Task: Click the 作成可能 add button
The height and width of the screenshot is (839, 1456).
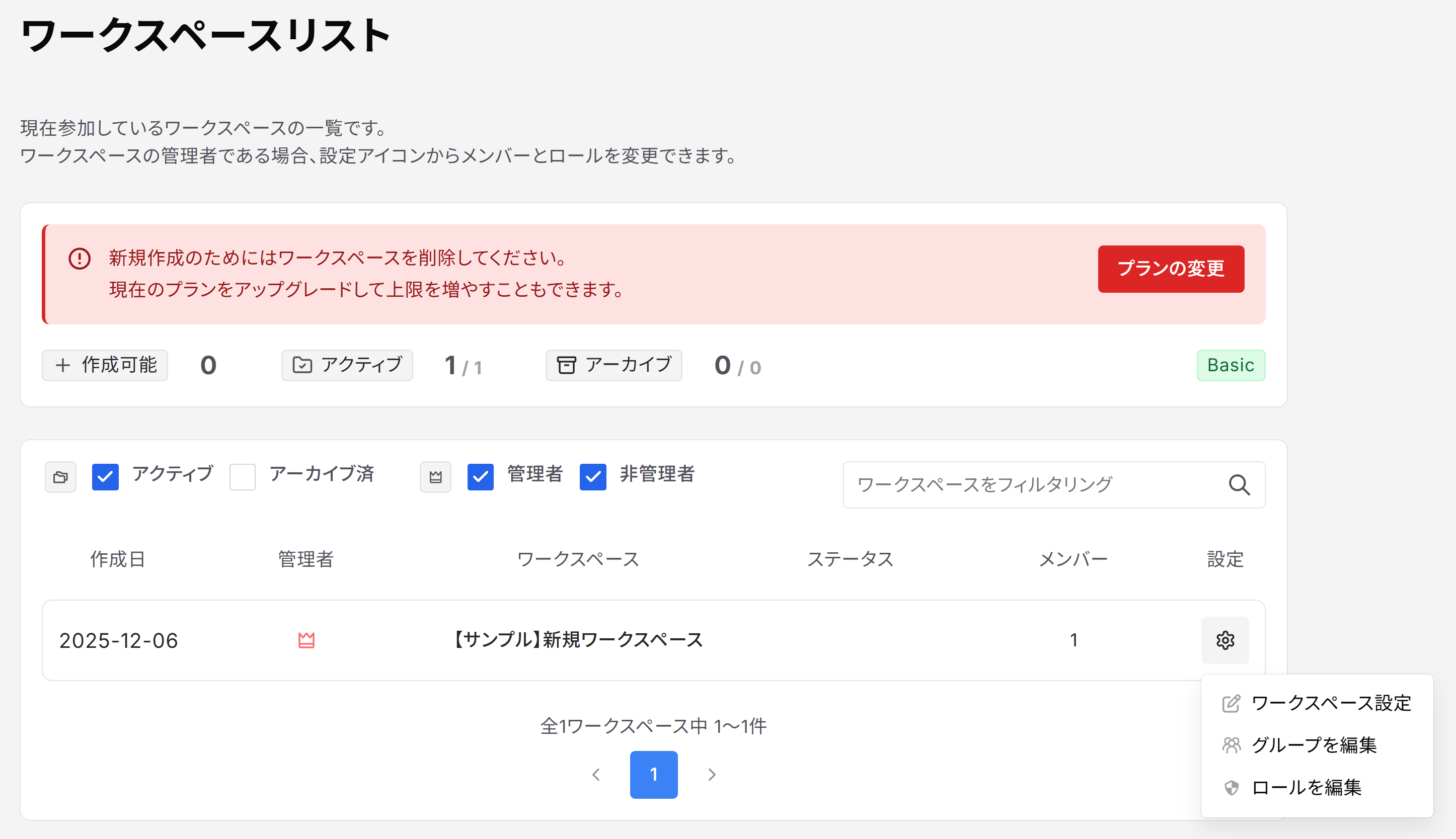Action: [x=105, y=365]
